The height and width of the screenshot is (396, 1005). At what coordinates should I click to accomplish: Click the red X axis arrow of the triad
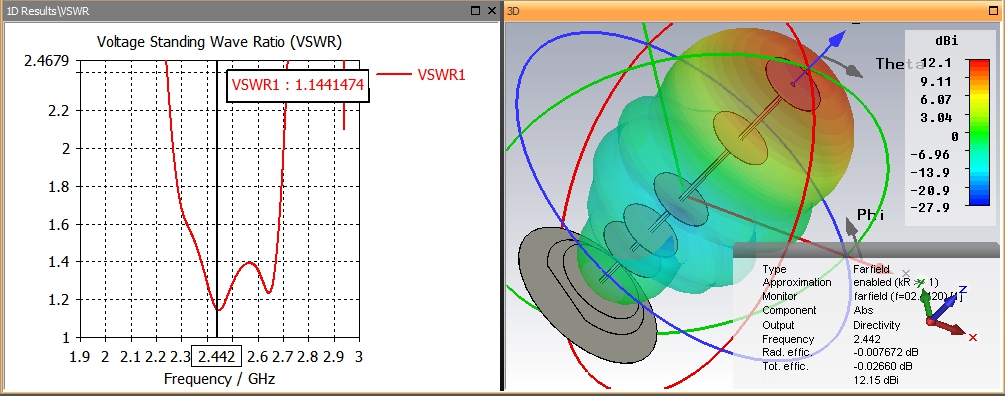[950, 326]
